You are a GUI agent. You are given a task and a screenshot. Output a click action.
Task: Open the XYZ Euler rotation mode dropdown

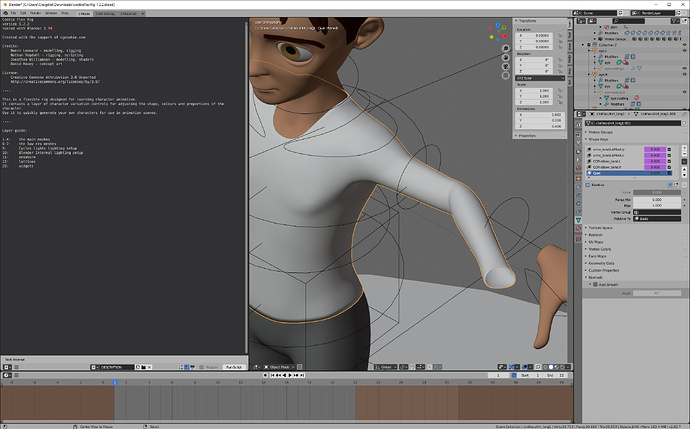pos(540,78)
